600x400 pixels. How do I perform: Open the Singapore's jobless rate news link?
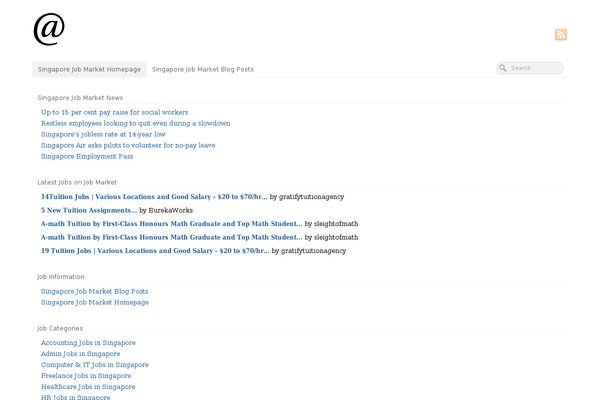click(x=103, y=134)
